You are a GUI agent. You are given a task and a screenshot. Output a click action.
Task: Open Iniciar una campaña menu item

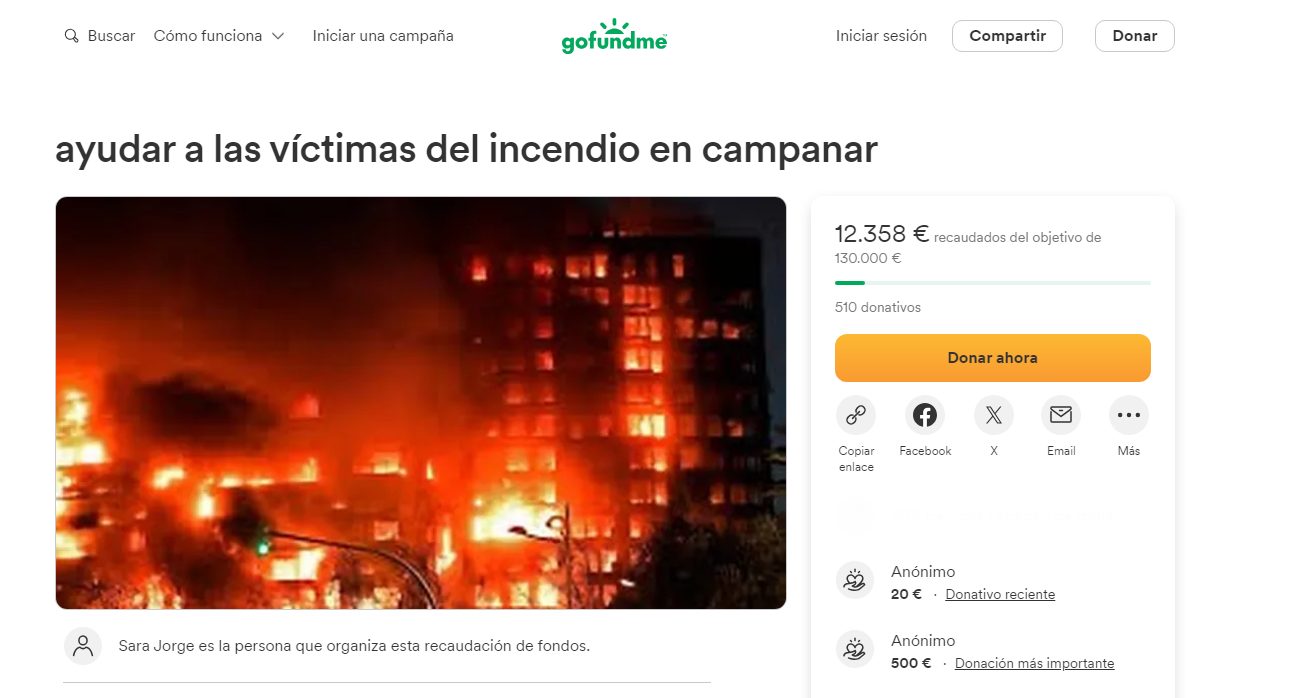point(383,36)
